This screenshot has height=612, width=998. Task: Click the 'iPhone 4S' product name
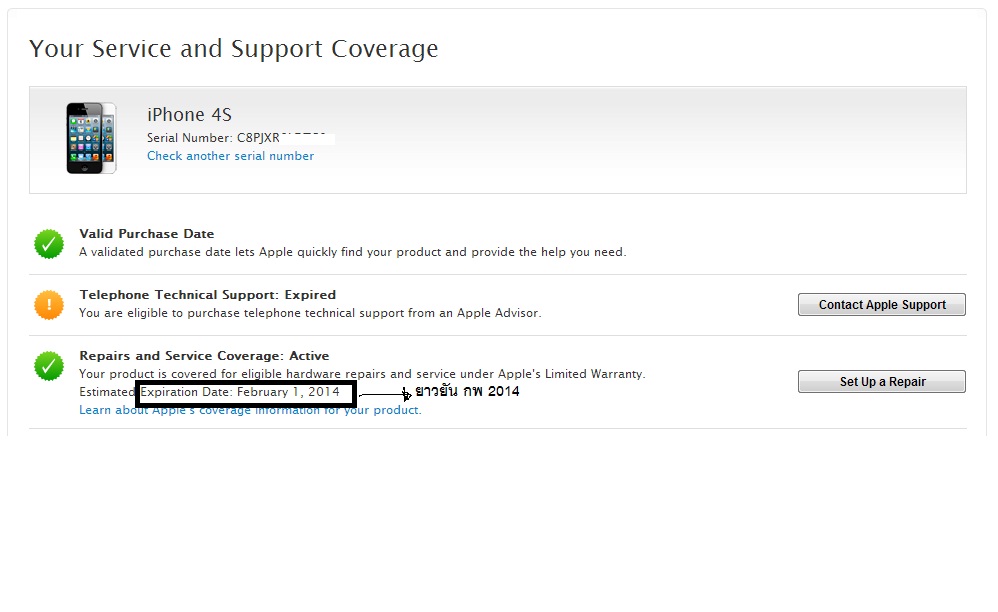pyautogui.click(x=189, y=115)
